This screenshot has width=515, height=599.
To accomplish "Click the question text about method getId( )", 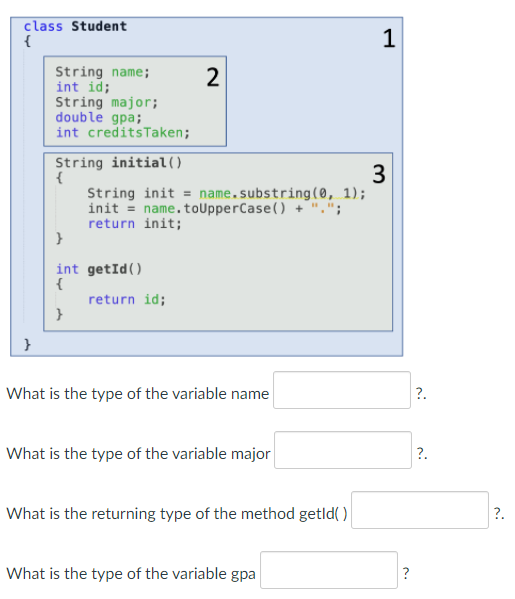I will click(x=177, y=513).
